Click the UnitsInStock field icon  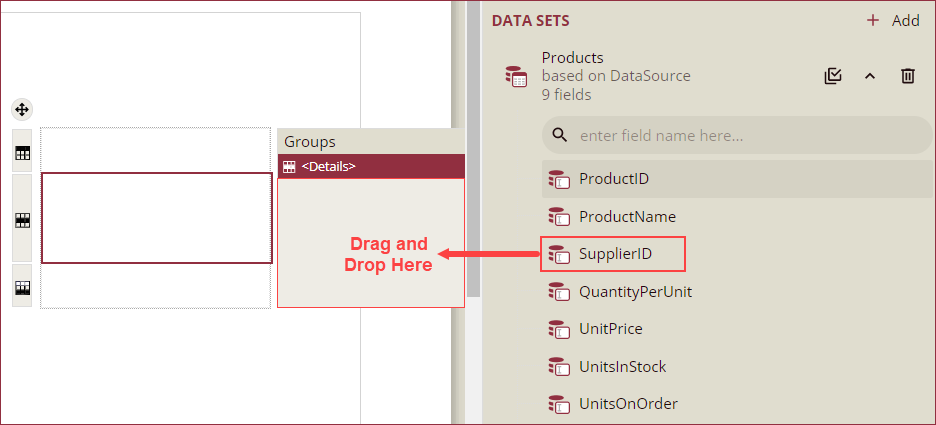pyautogui.click(x=559, y=367)
